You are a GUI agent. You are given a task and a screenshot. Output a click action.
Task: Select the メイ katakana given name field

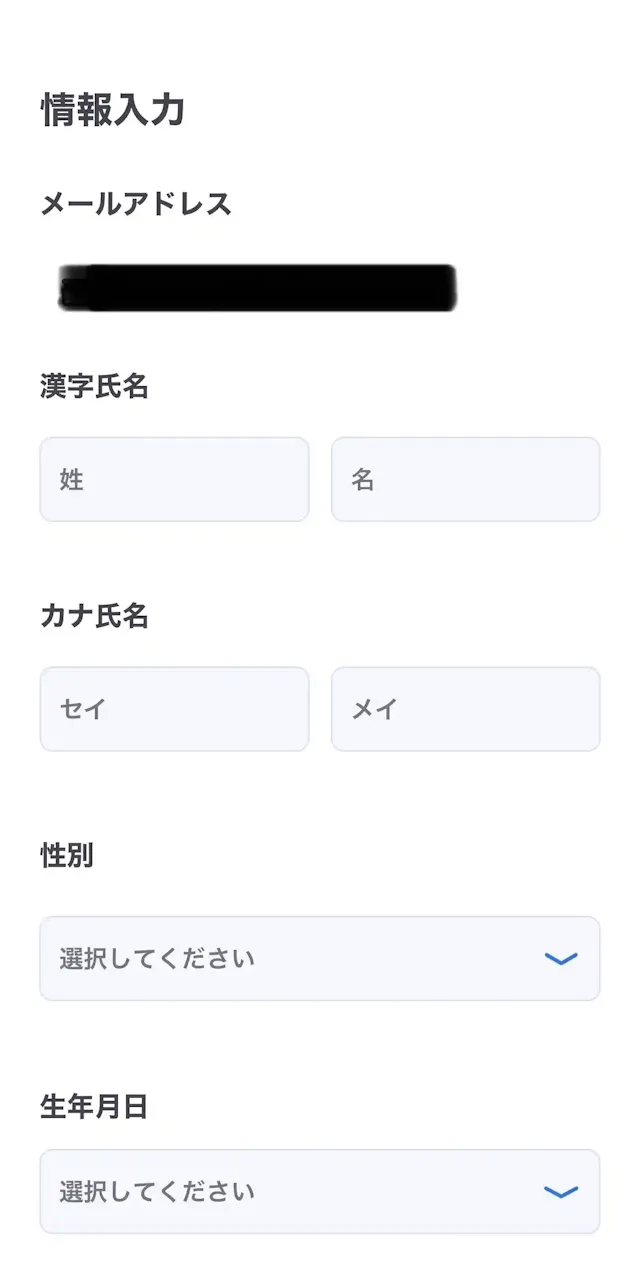point(466,709)
